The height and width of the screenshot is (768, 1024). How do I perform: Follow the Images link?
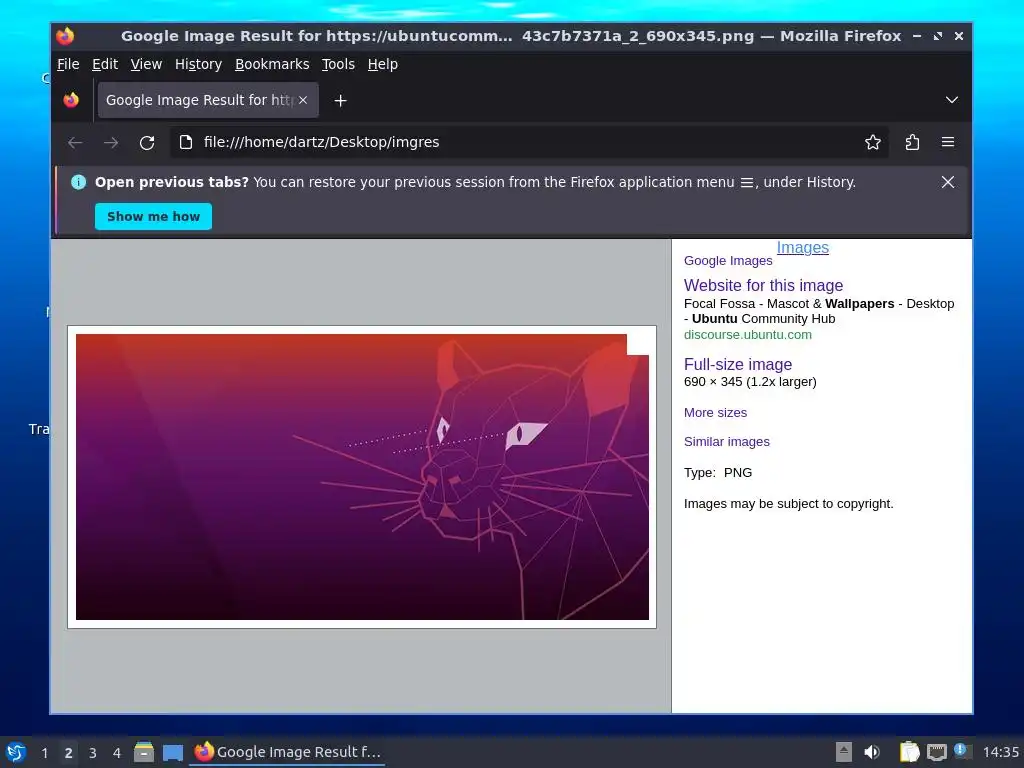[802, 248]
